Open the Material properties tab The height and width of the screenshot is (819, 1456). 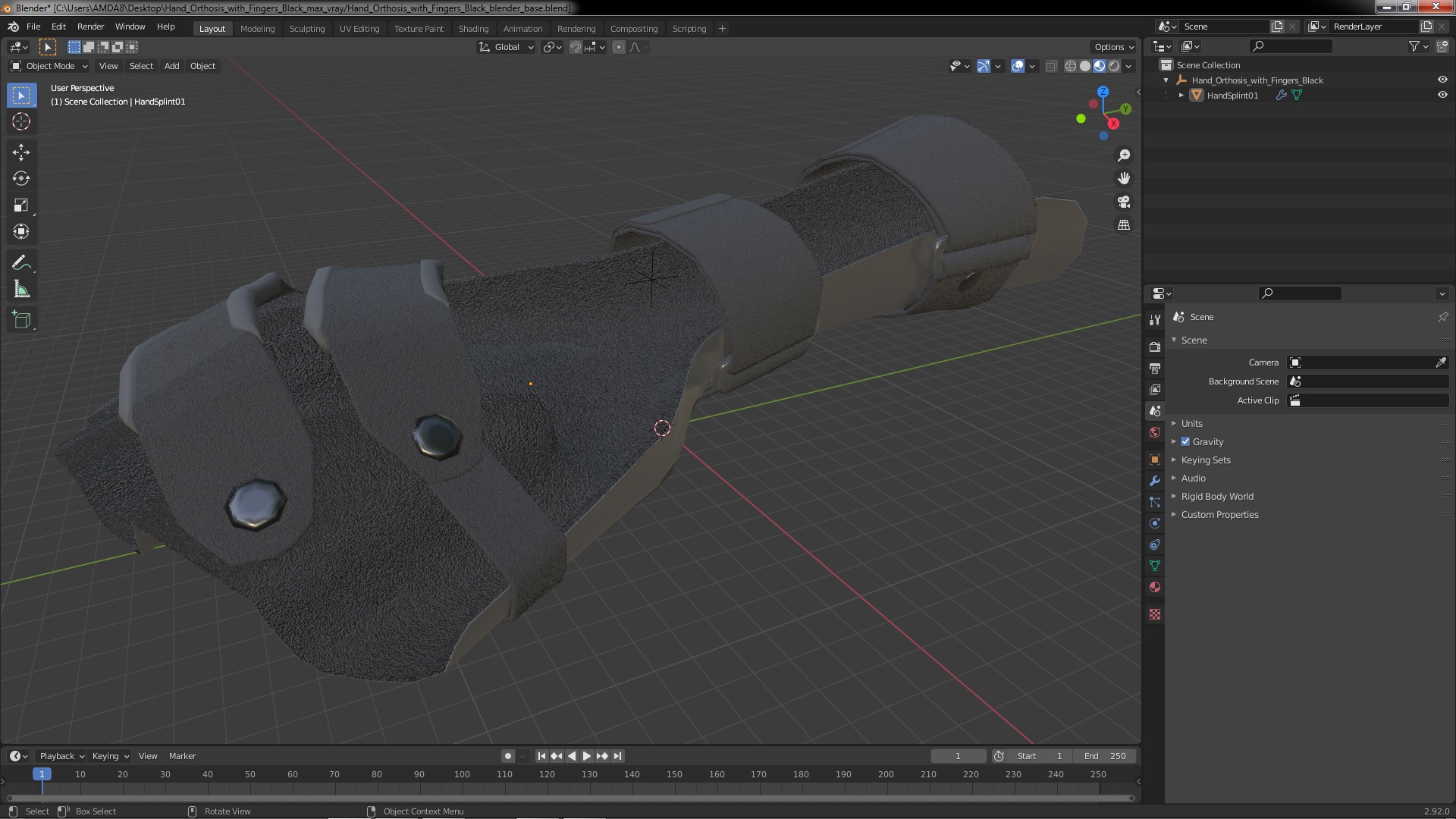pyautogui.click(x=1155, y=587)
